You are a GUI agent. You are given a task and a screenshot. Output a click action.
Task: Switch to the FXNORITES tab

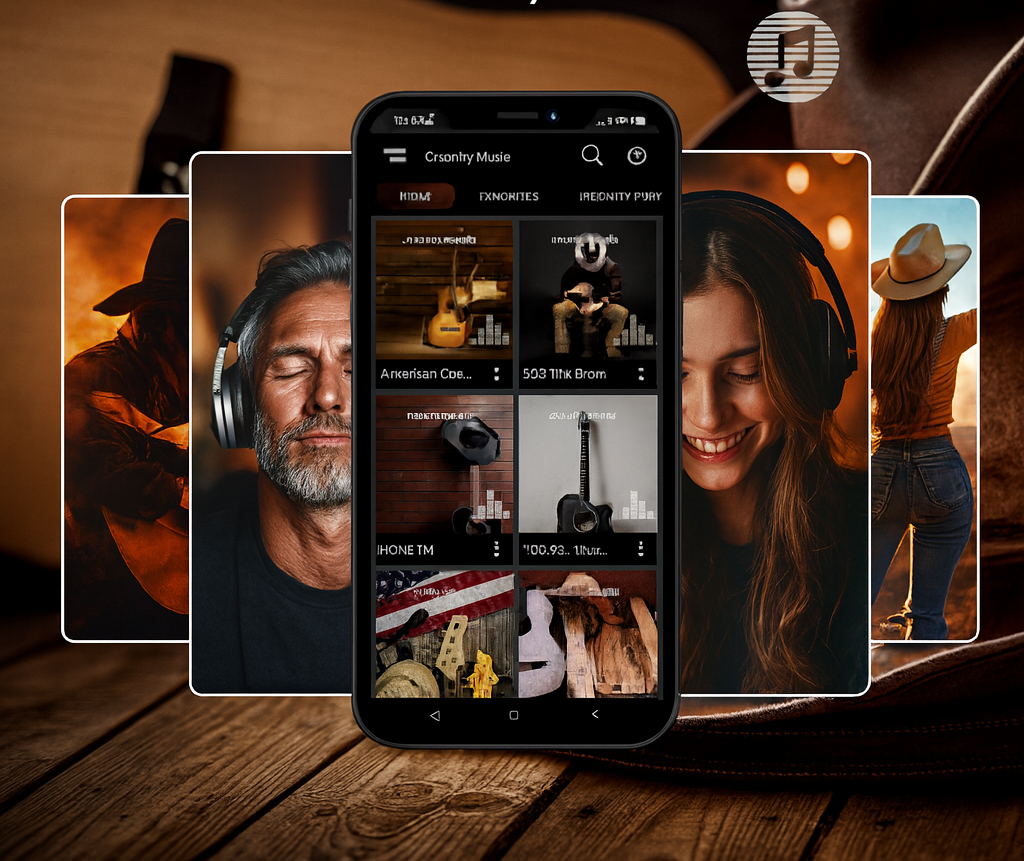tap(508, 196)
